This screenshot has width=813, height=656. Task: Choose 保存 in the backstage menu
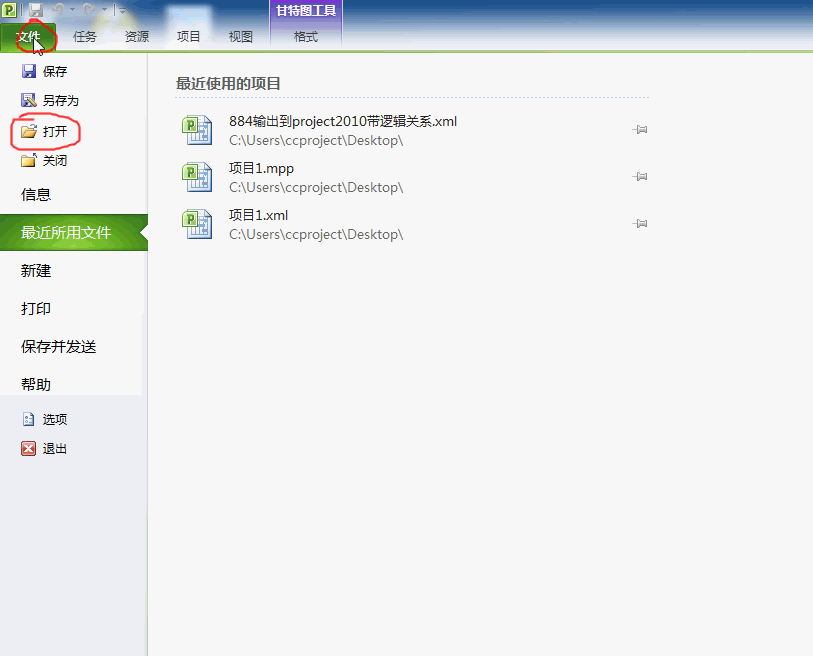click(x=55, y=71)
